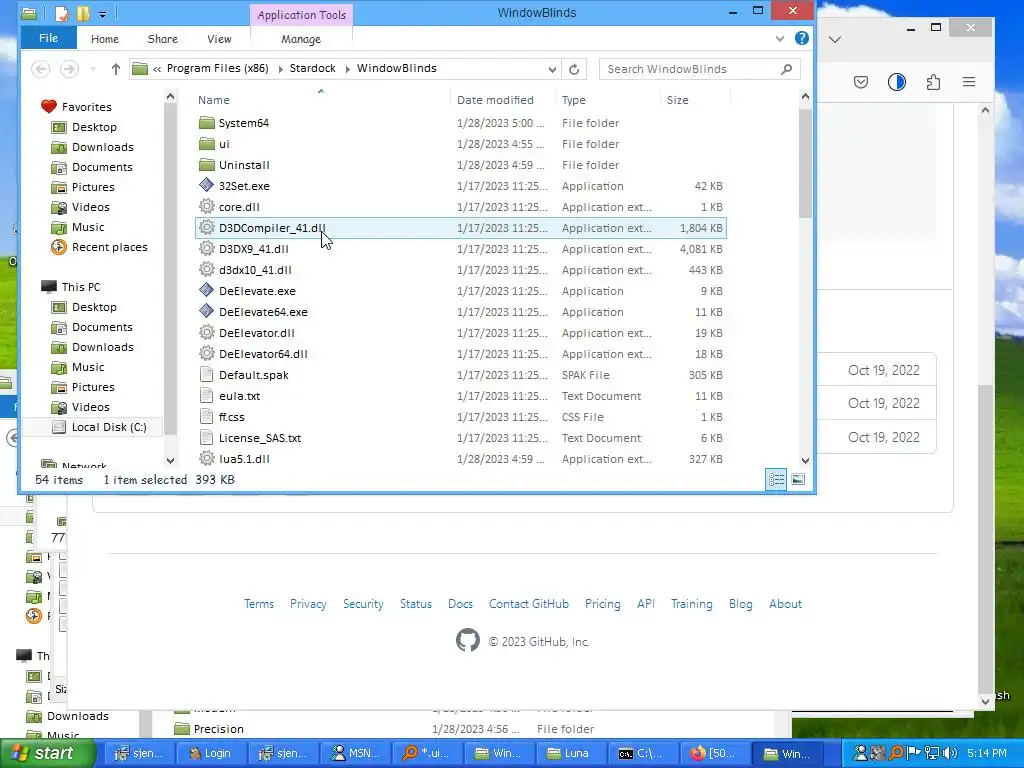Sort by the Name column header

214,100
